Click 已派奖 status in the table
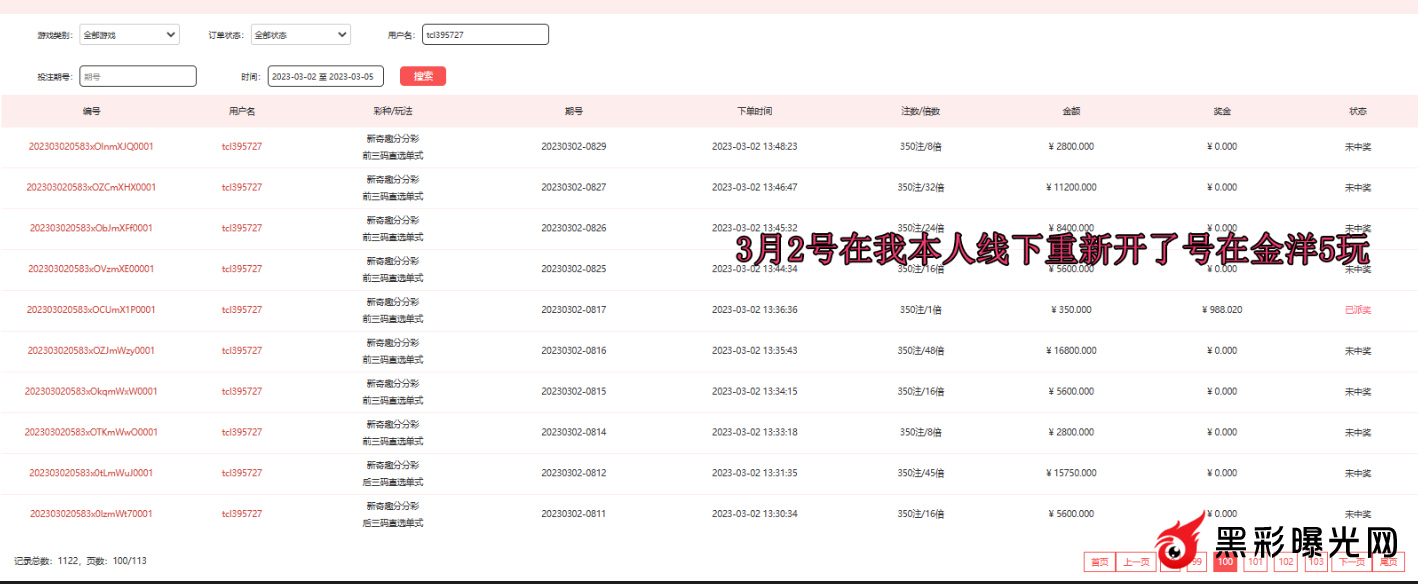The height and width of the screenshot is (584, 1418). pyautogui.click(x=1357, y=310)
